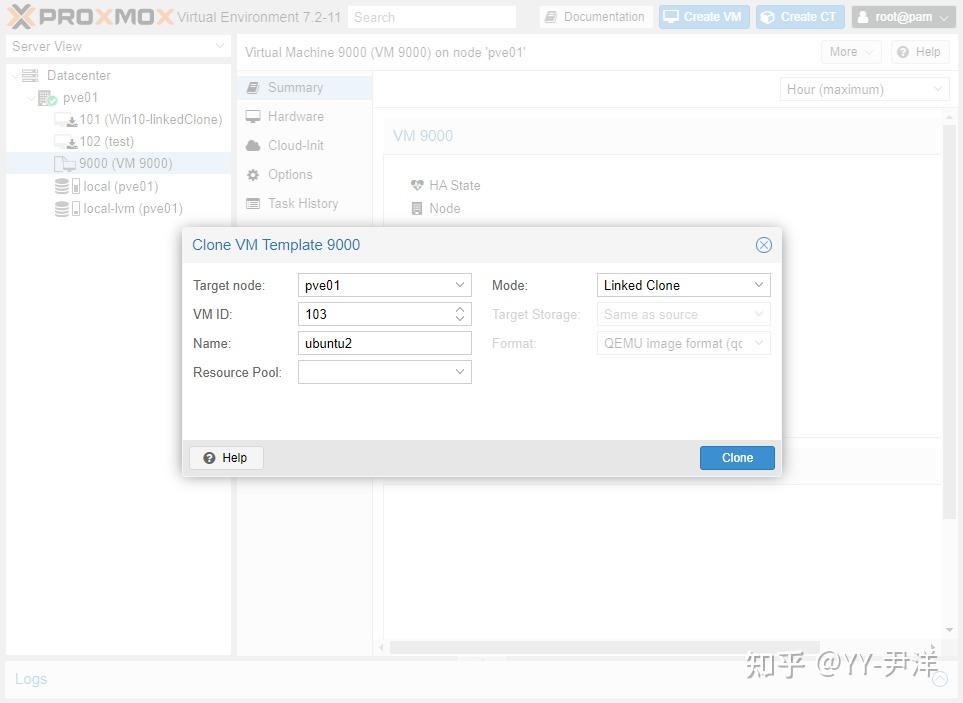Image resolution: width=963 pixels, height=703 pixels.
Task: Click Help inside the clone dialog
Action: click(226, 457)
